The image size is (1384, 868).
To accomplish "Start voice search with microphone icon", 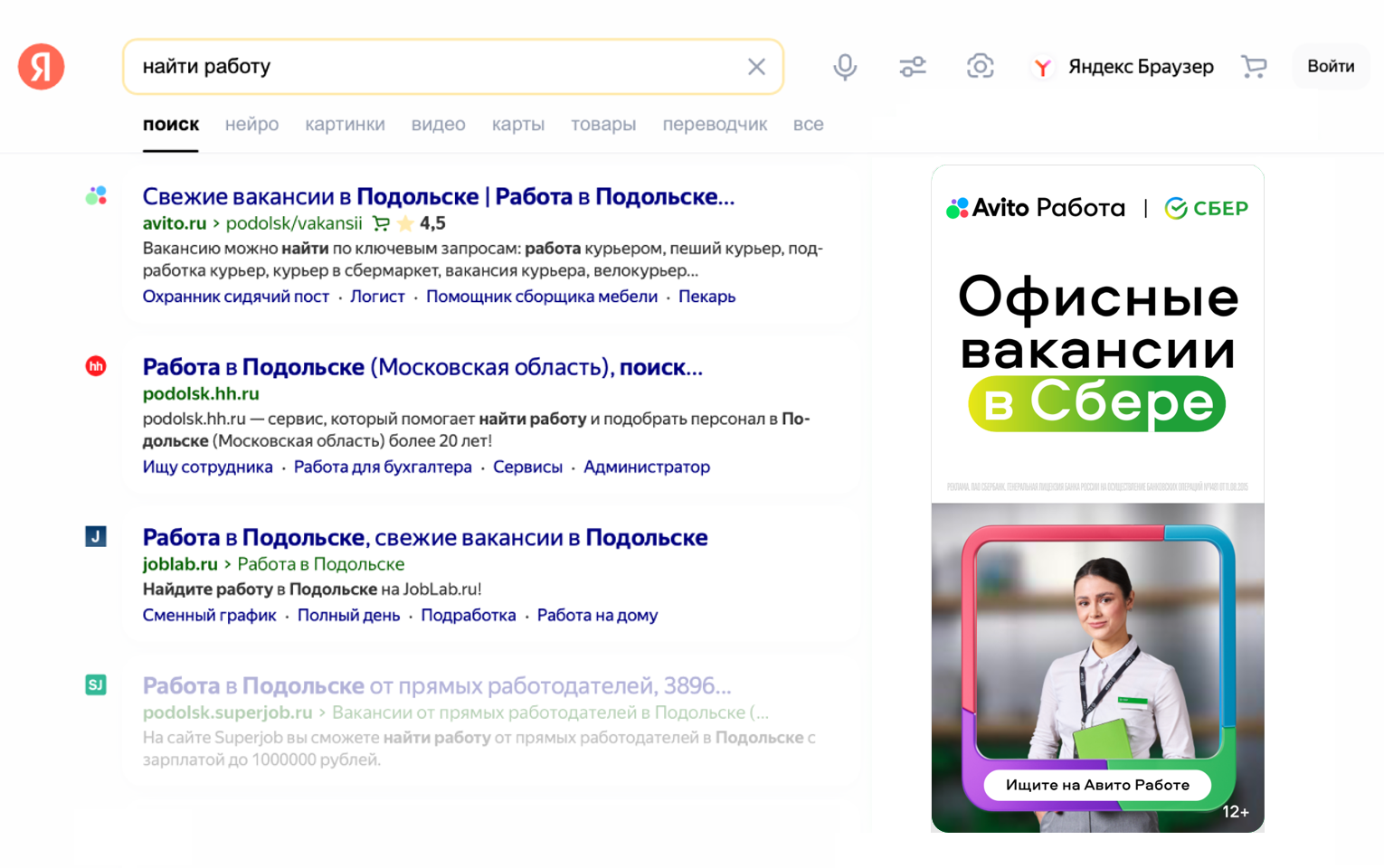I will coord(845,67).
